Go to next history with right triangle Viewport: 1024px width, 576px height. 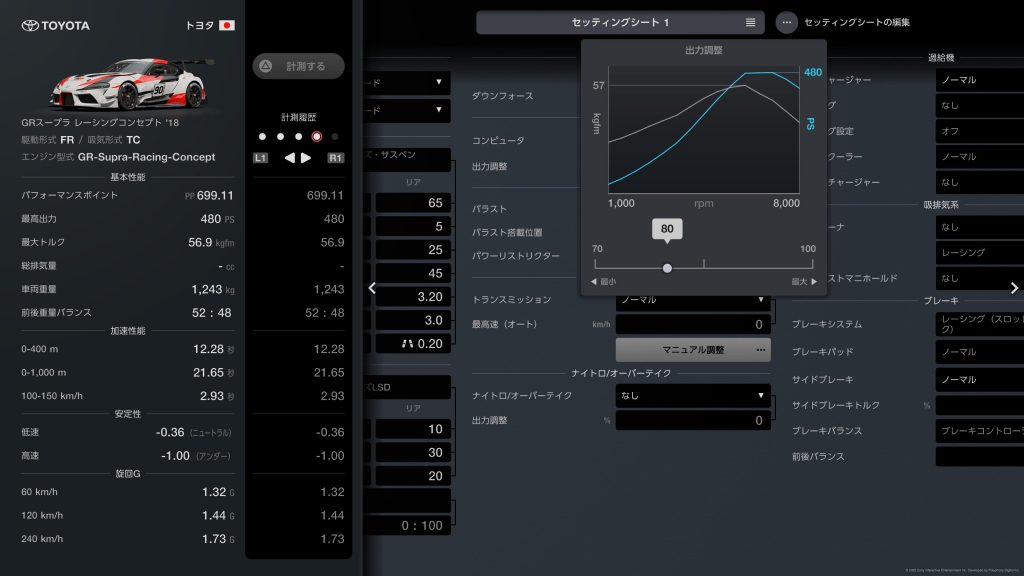(306, 158)
